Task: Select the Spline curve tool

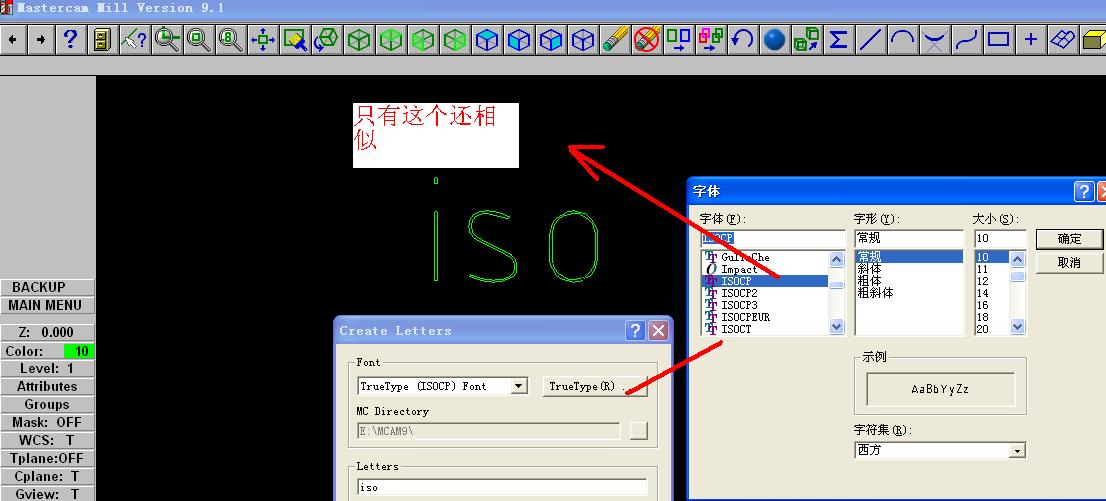Action: [x=966, y=40]
